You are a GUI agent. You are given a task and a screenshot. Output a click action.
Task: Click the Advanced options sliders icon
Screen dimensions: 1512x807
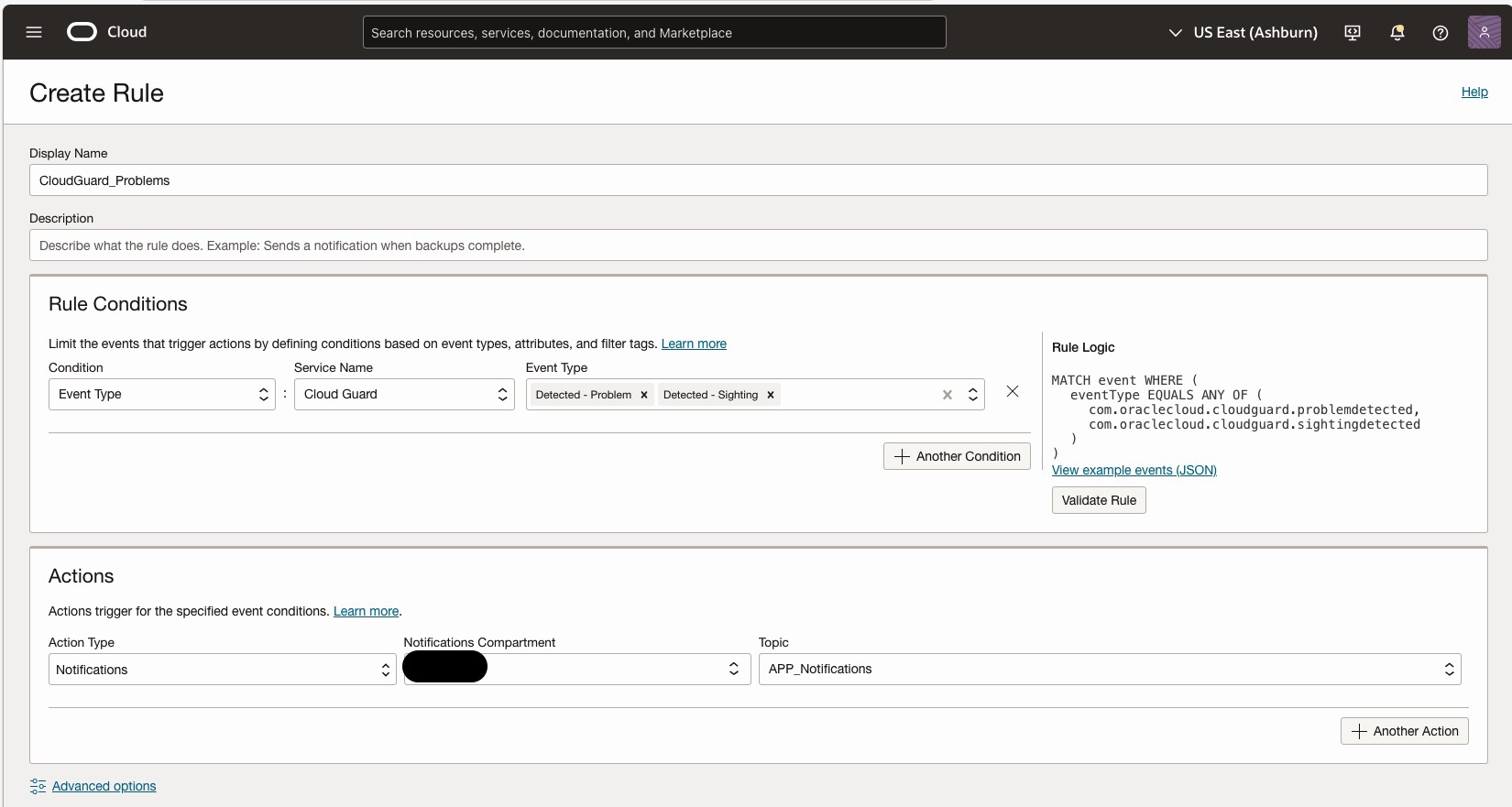(38, 786)
